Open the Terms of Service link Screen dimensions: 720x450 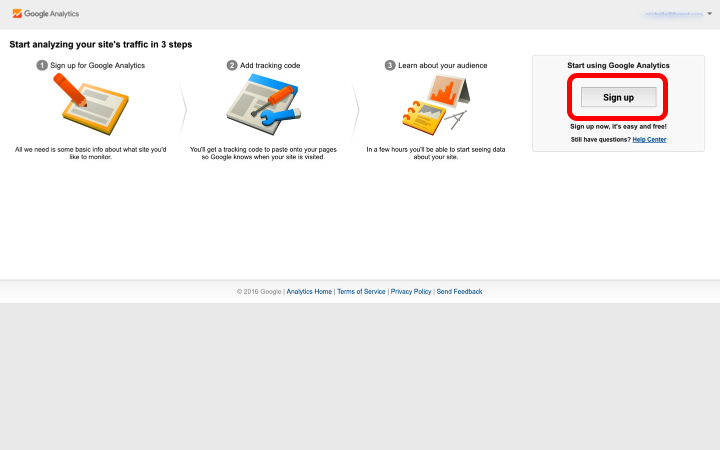pos(361,291)
